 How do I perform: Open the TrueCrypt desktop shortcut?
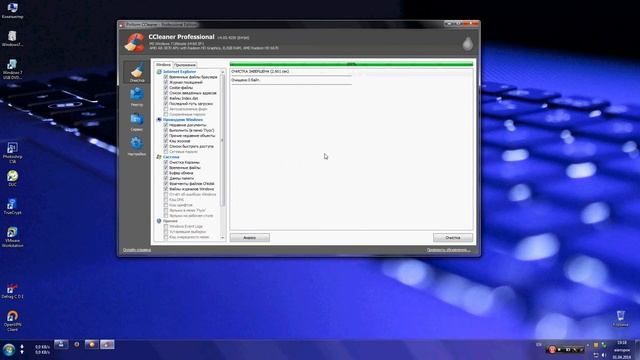pyautogui.click(x=12, y=207)
